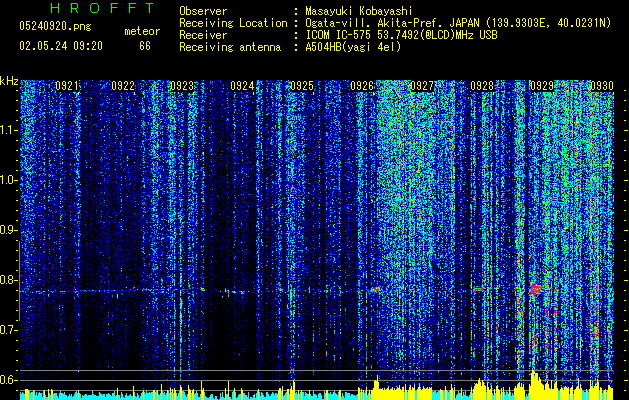The image size is (629, 400).
Task: Click the observer name Masayuki Kobayashi
Action: tap(359, 11)
